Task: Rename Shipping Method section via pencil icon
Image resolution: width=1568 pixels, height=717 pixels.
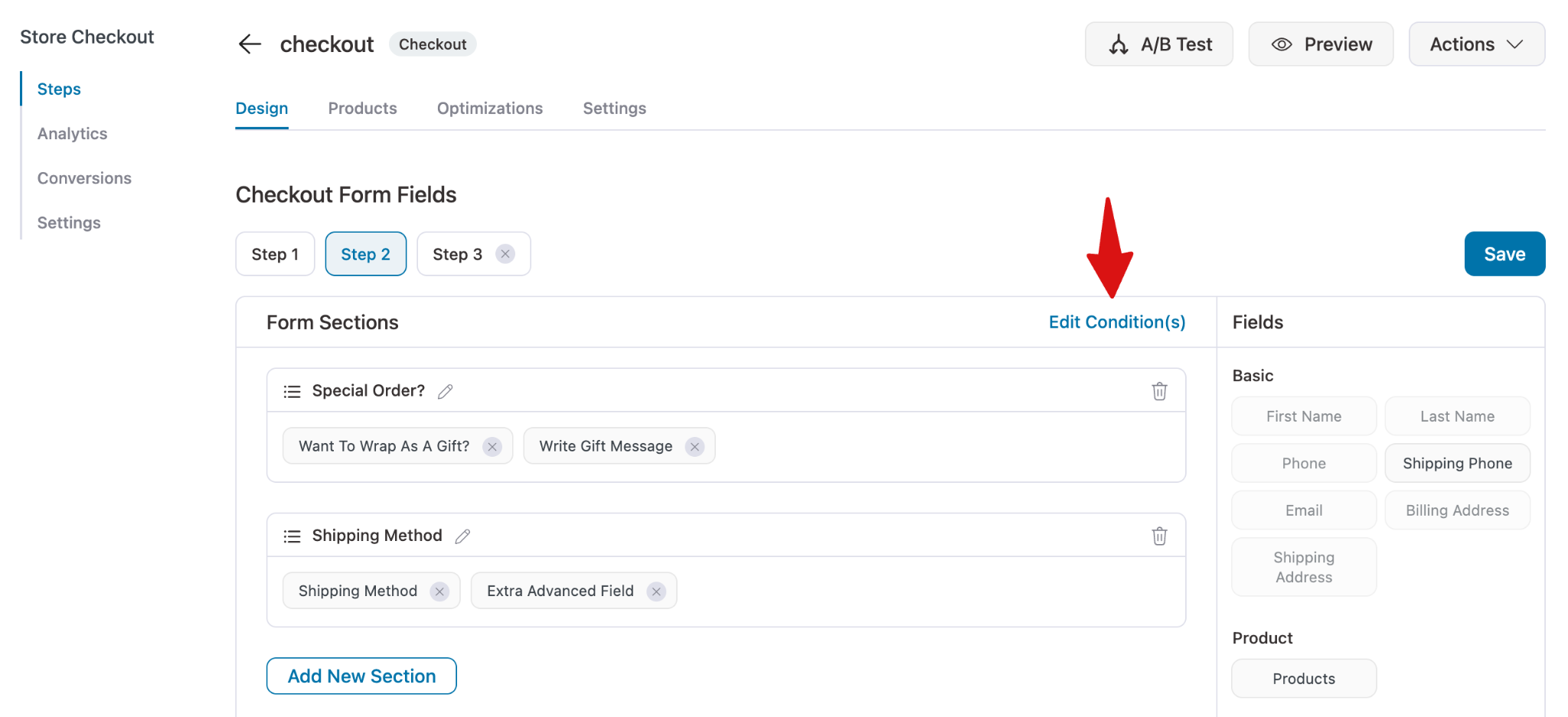Action: tap(462, 536)
